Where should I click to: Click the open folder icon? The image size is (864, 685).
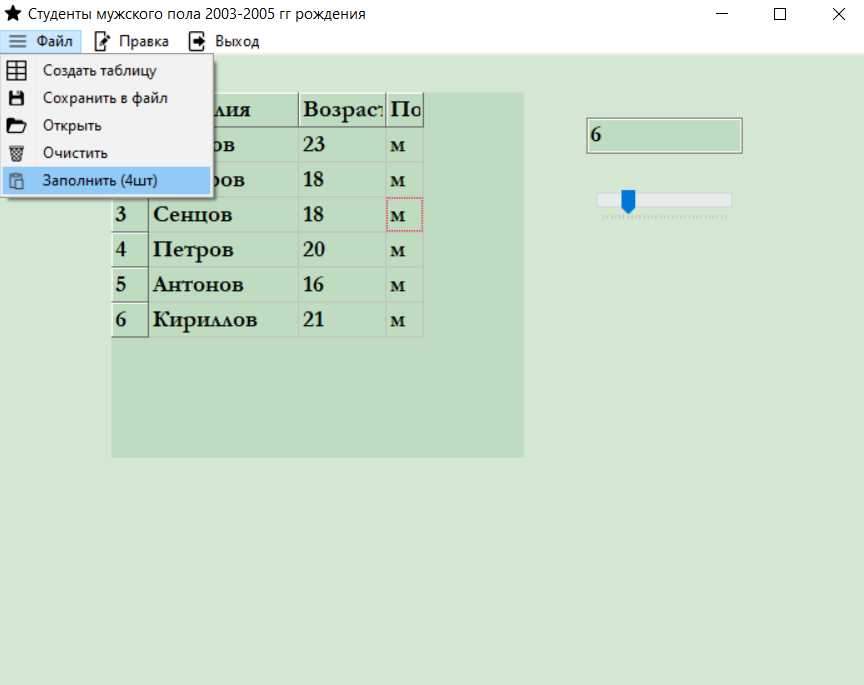tap(17, 126)
